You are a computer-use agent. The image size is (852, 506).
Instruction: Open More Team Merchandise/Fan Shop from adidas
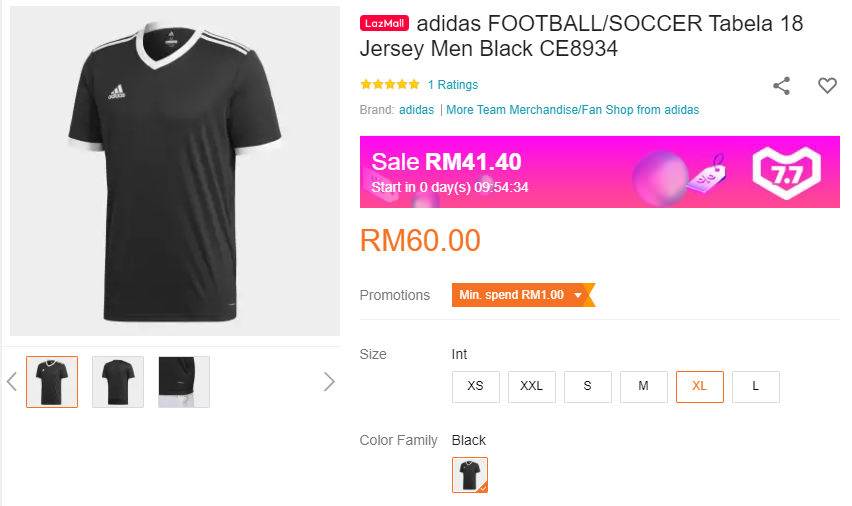[572, 110]
